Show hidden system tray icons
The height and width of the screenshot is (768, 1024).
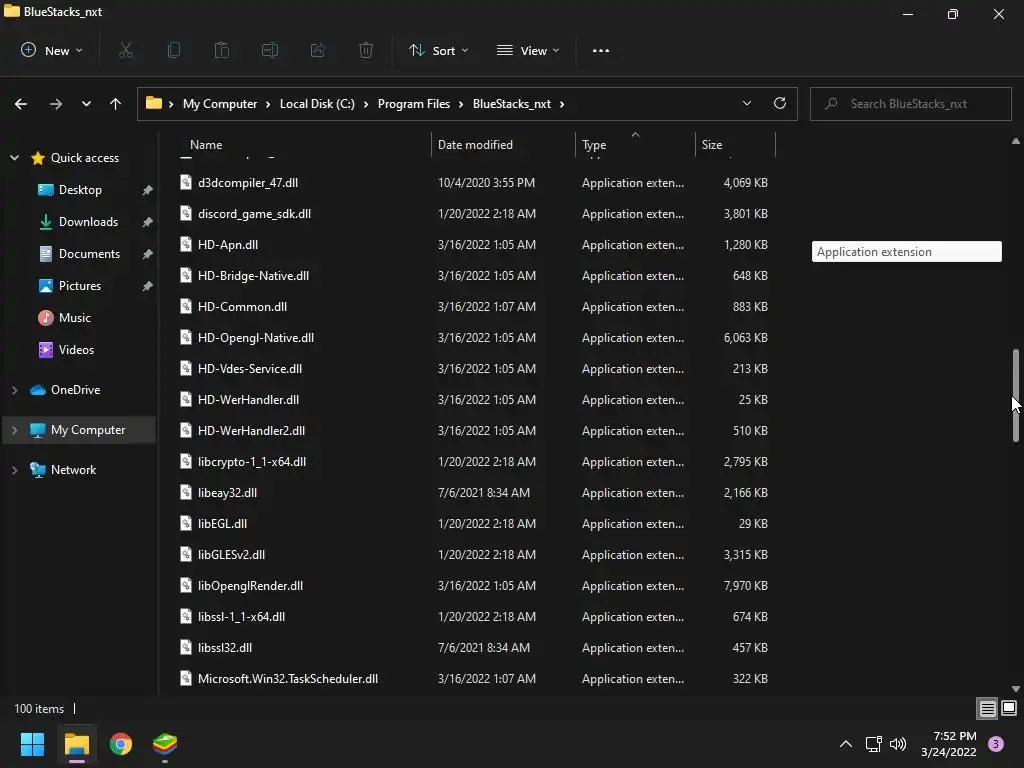pyautogui.click(x=846, y=744)
